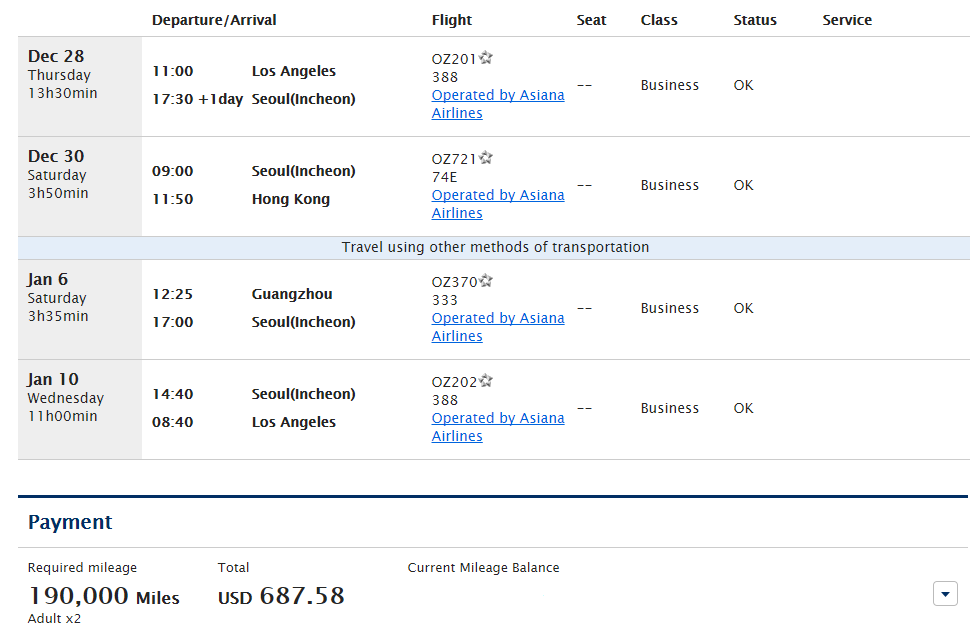Click the 190,000 Miles required mileage value
The height and width of the screenshot is (639, 976).
[x=103, y=596]
